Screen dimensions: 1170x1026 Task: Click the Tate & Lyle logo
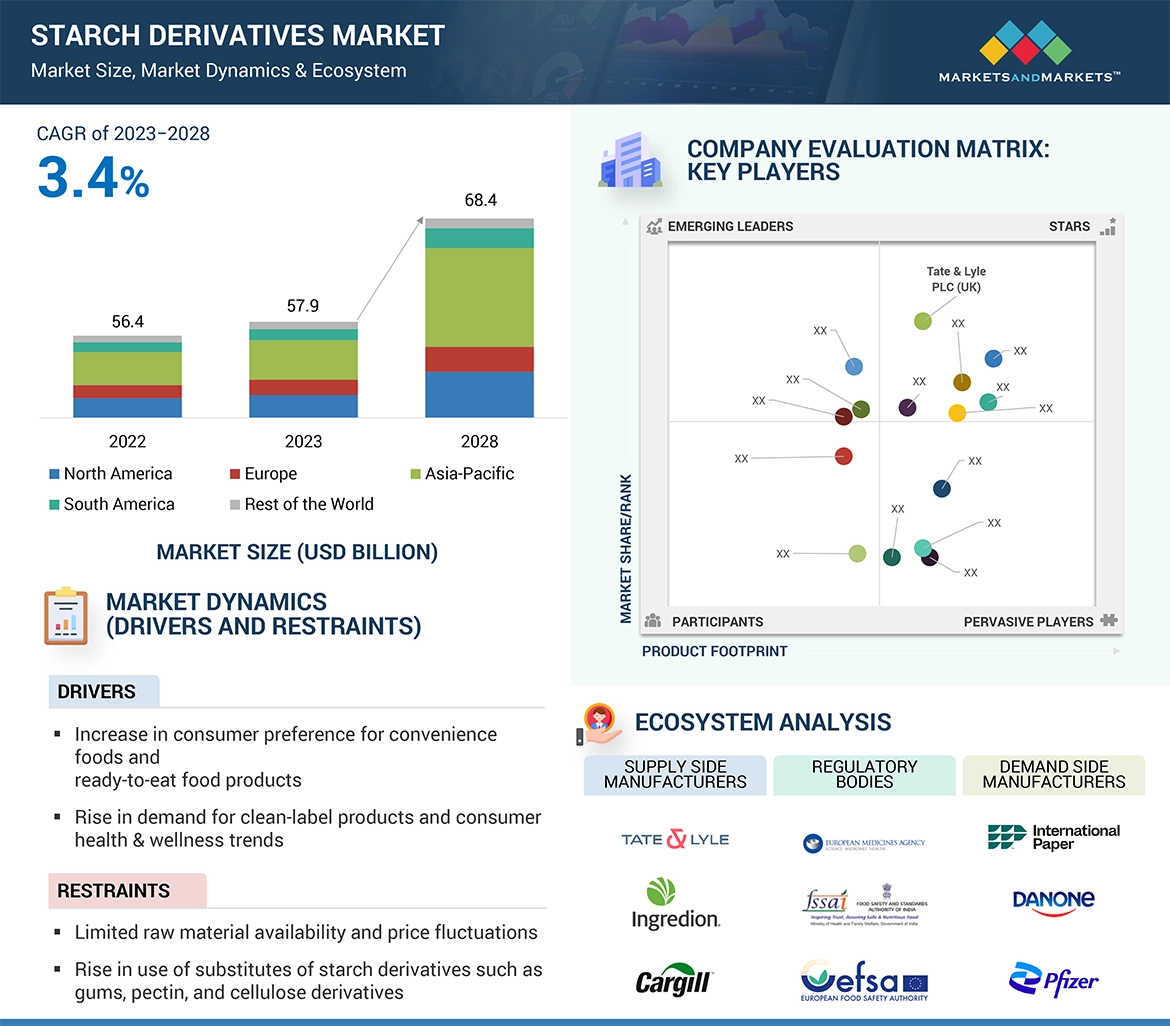(675, 839)
